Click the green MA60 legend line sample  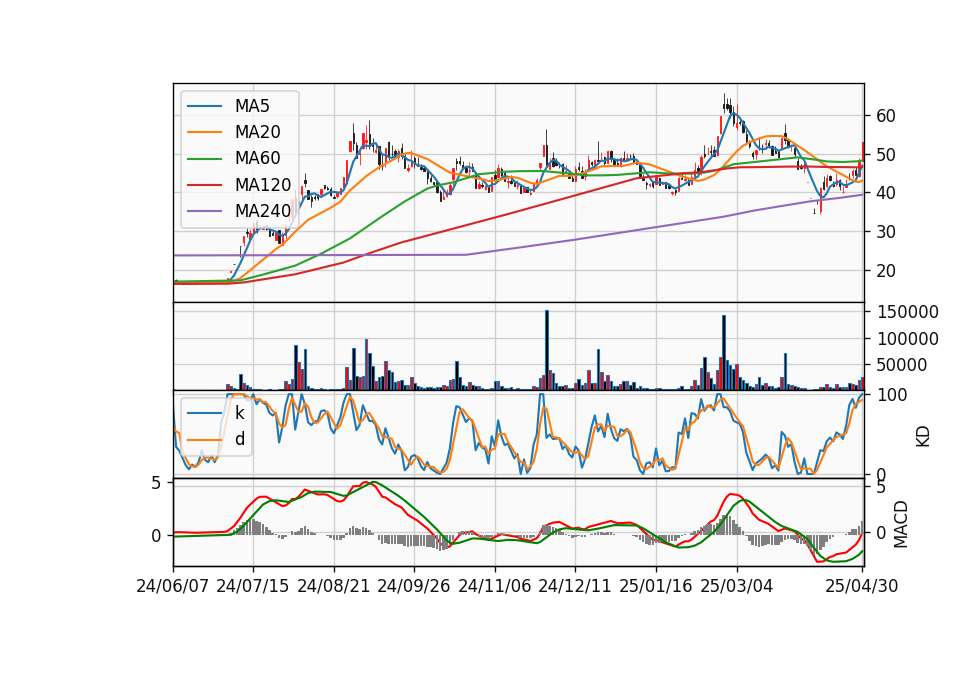(204, 159)
